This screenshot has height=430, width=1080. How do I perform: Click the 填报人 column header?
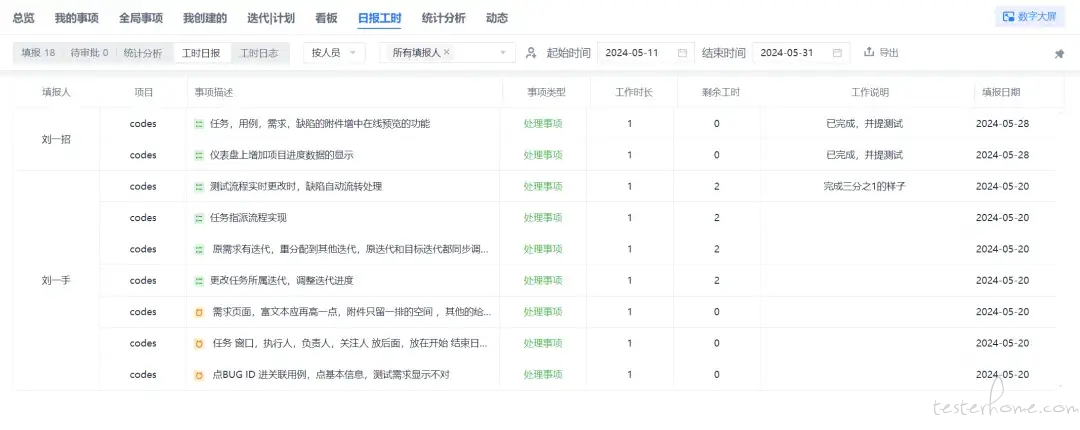[56, 92]
